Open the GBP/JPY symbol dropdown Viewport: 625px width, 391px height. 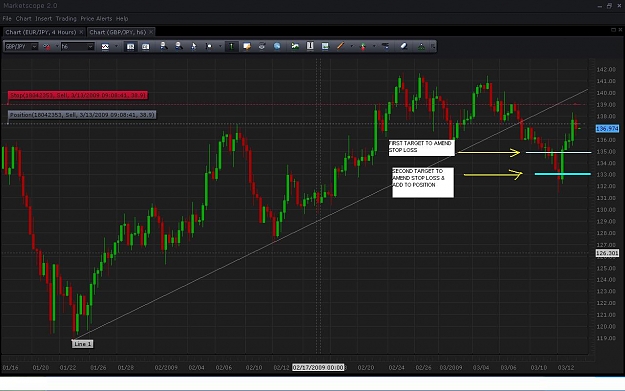[x=34, y=47]
